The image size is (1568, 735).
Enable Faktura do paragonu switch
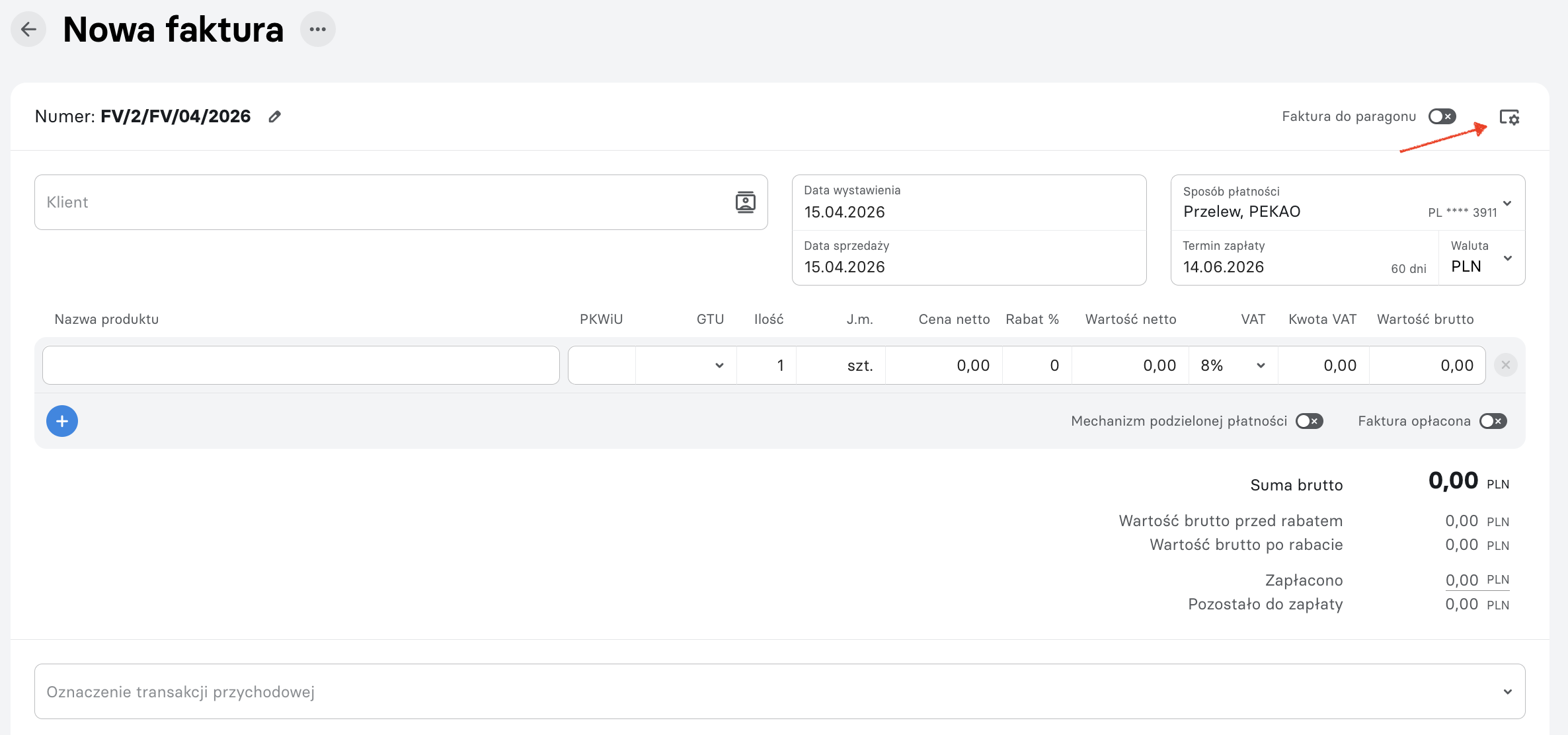coord(1442,116)
